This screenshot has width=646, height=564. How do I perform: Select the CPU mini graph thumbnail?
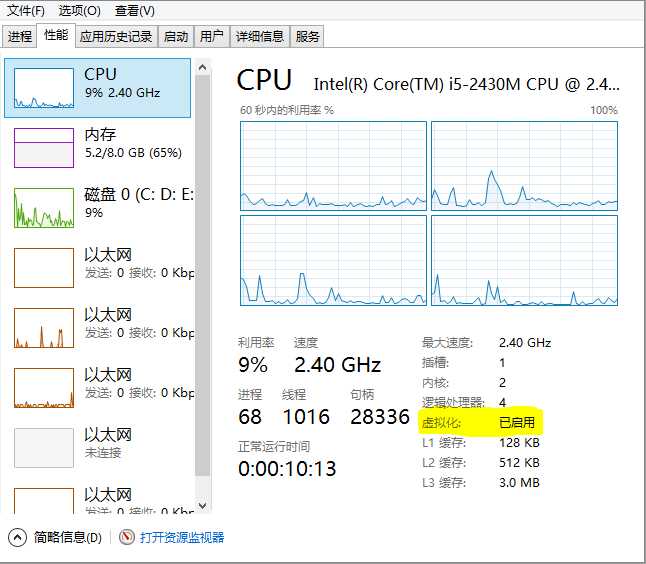44,88
